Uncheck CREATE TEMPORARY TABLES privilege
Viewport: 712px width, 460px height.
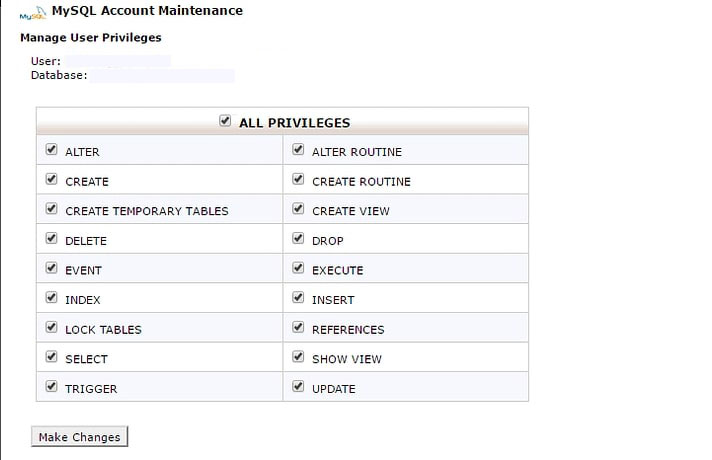pyautogui.click(x=51, y=209)
